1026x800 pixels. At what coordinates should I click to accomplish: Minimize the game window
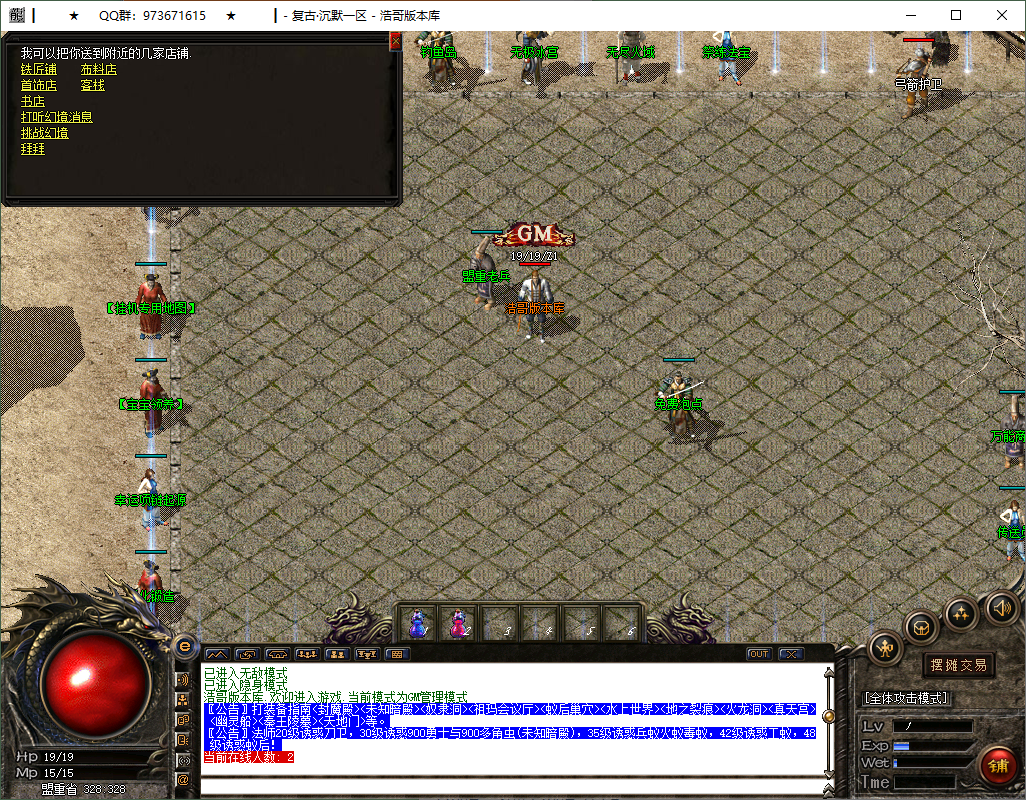pyautogui.click(x=911, y=15)
